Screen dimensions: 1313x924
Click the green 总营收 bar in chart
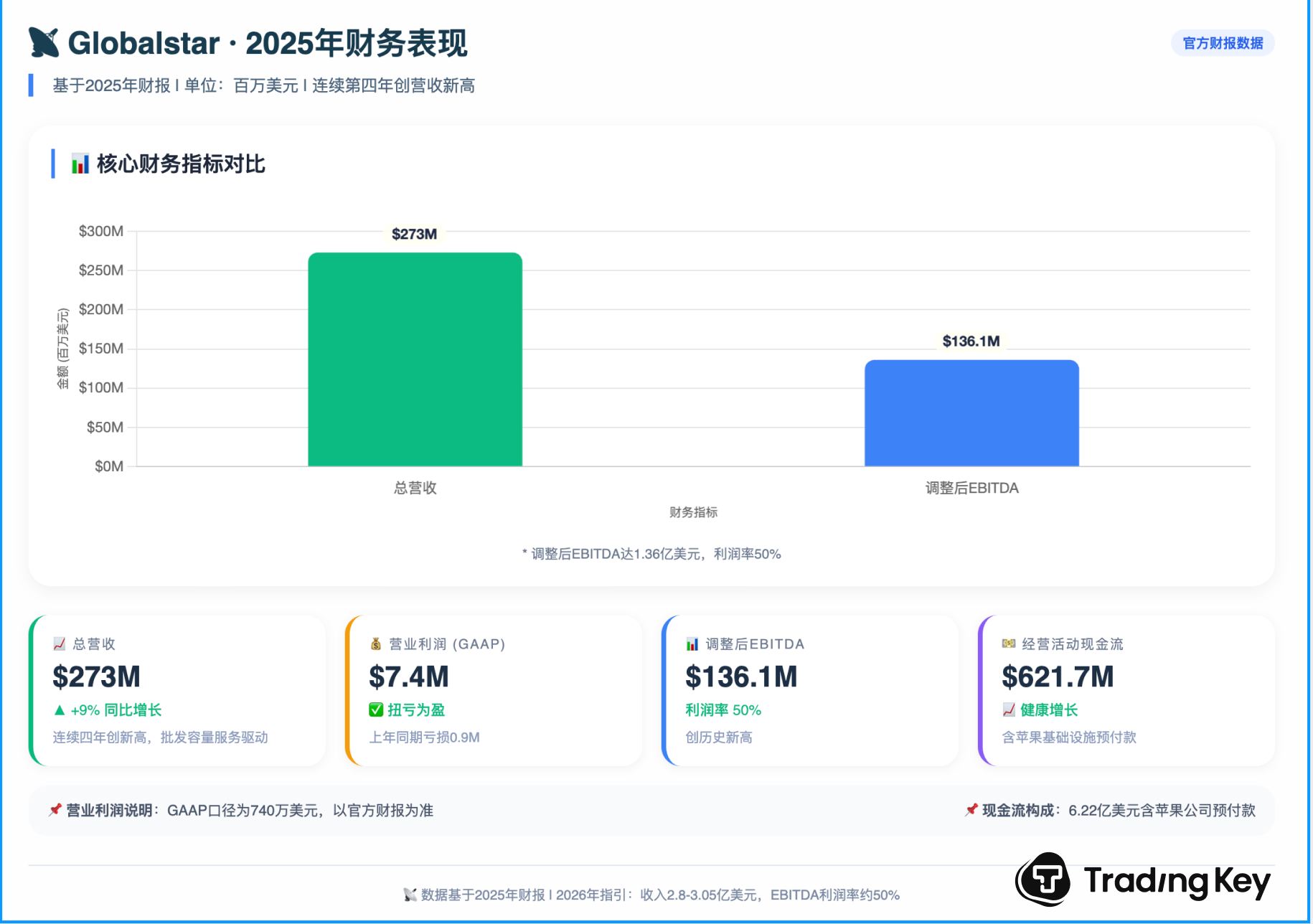pos(415,359)
